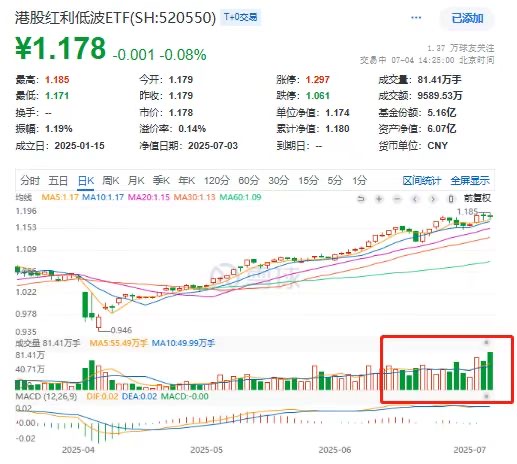Click the rectangular icon beside 前复权
517x464 pixels.
pyautogui.click(x=451, y=199)
